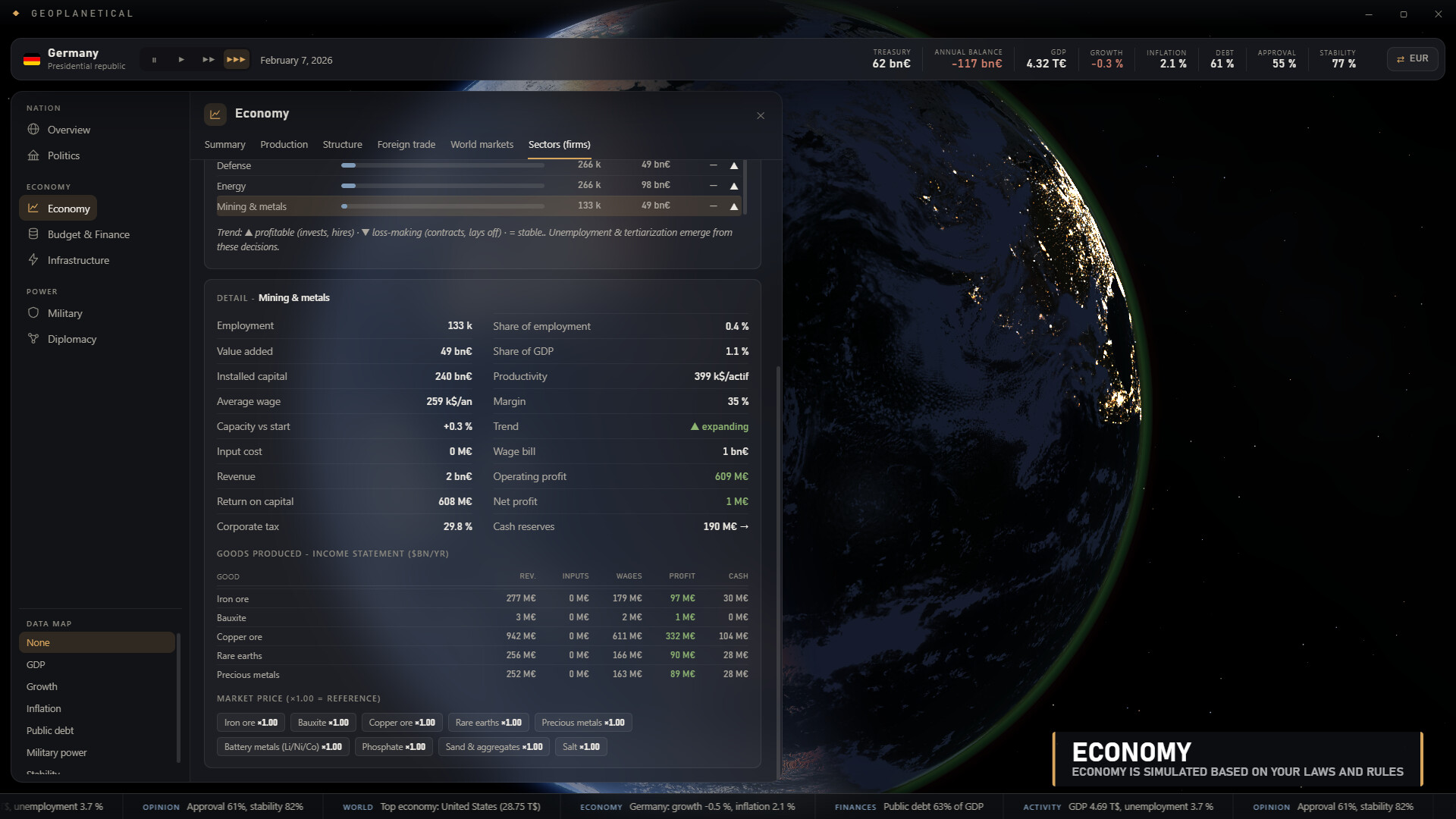Screen dimensions: 1456x819
Task: Switch to the Foreign trade tab
Action: (x=406, y=144)
